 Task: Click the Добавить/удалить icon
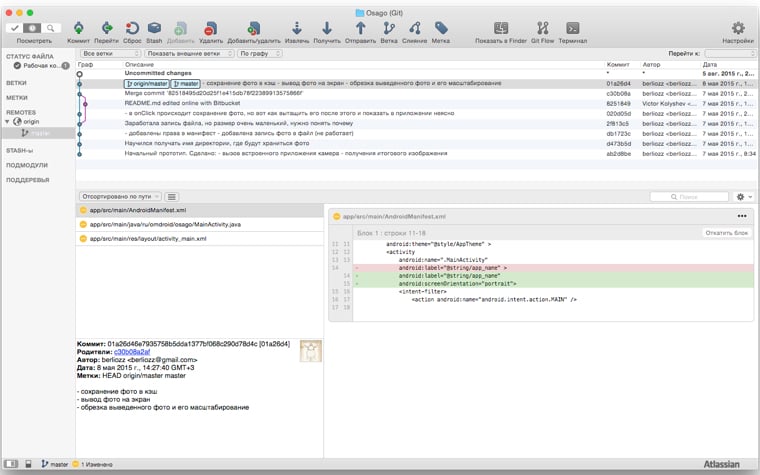pyautogui.click(x=253, y=28)
